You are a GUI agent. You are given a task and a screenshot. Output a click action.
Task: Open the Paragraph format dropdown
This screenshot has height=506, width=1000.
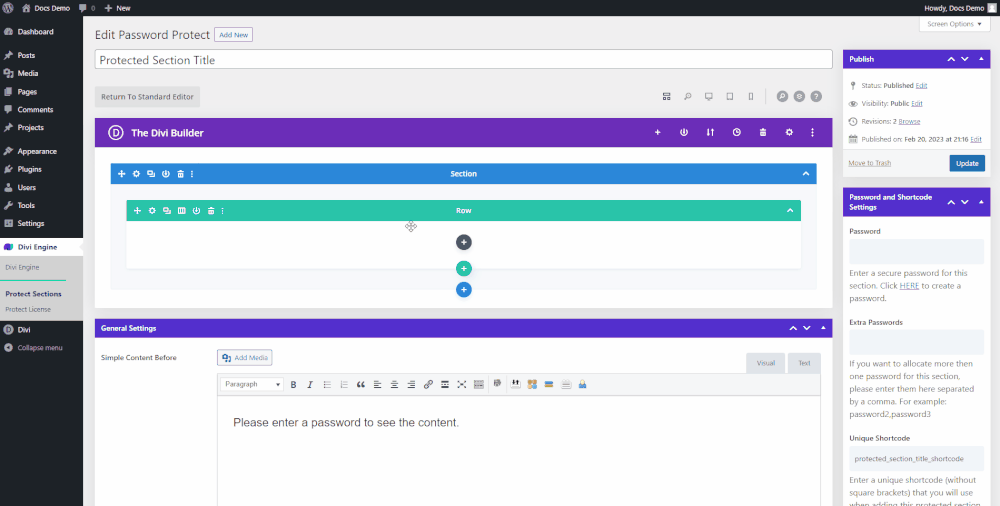pyautogui.click(x=253, y=384)
